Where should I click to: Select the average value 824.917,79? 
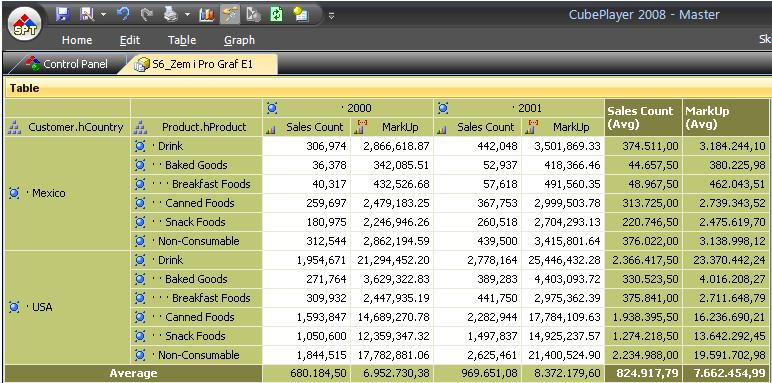643,374
